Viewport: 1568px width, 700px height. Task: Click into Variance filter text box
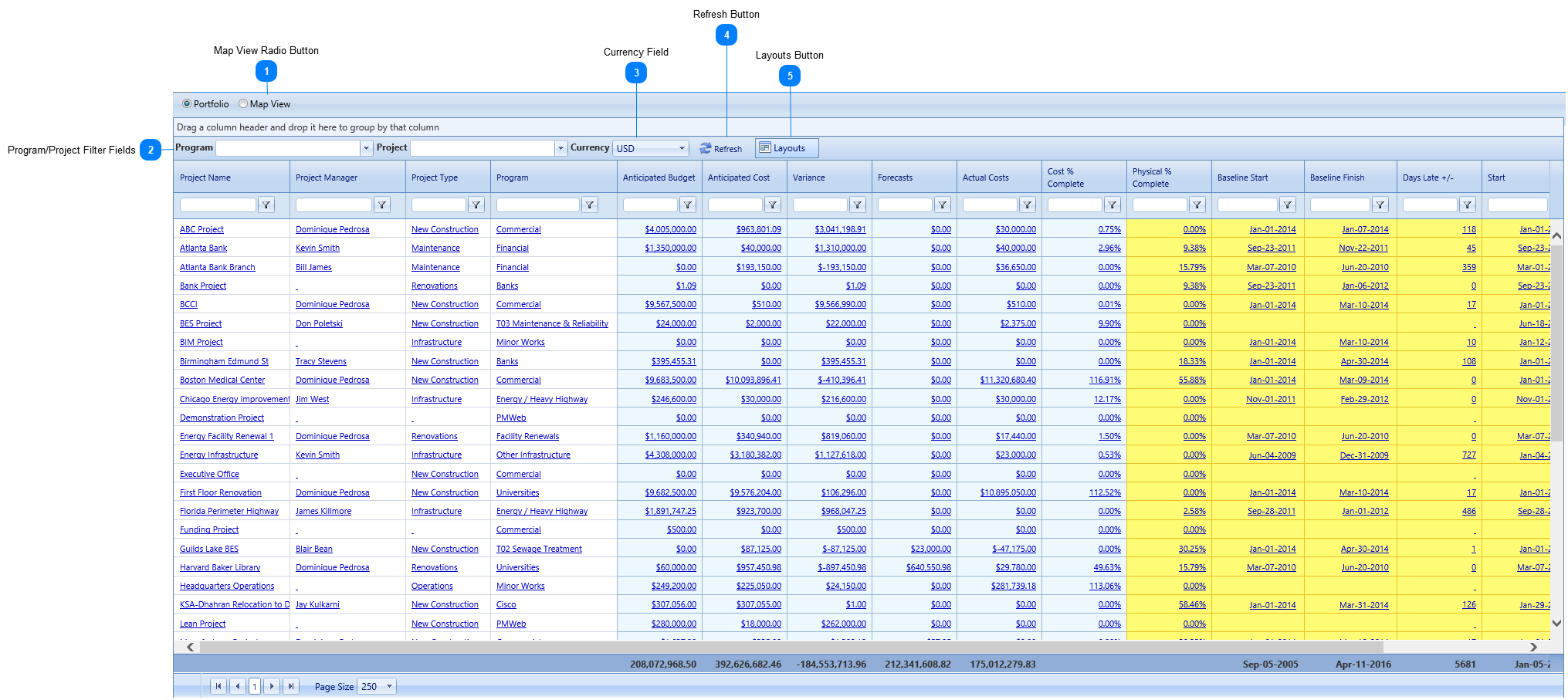[x=820, y=205]
